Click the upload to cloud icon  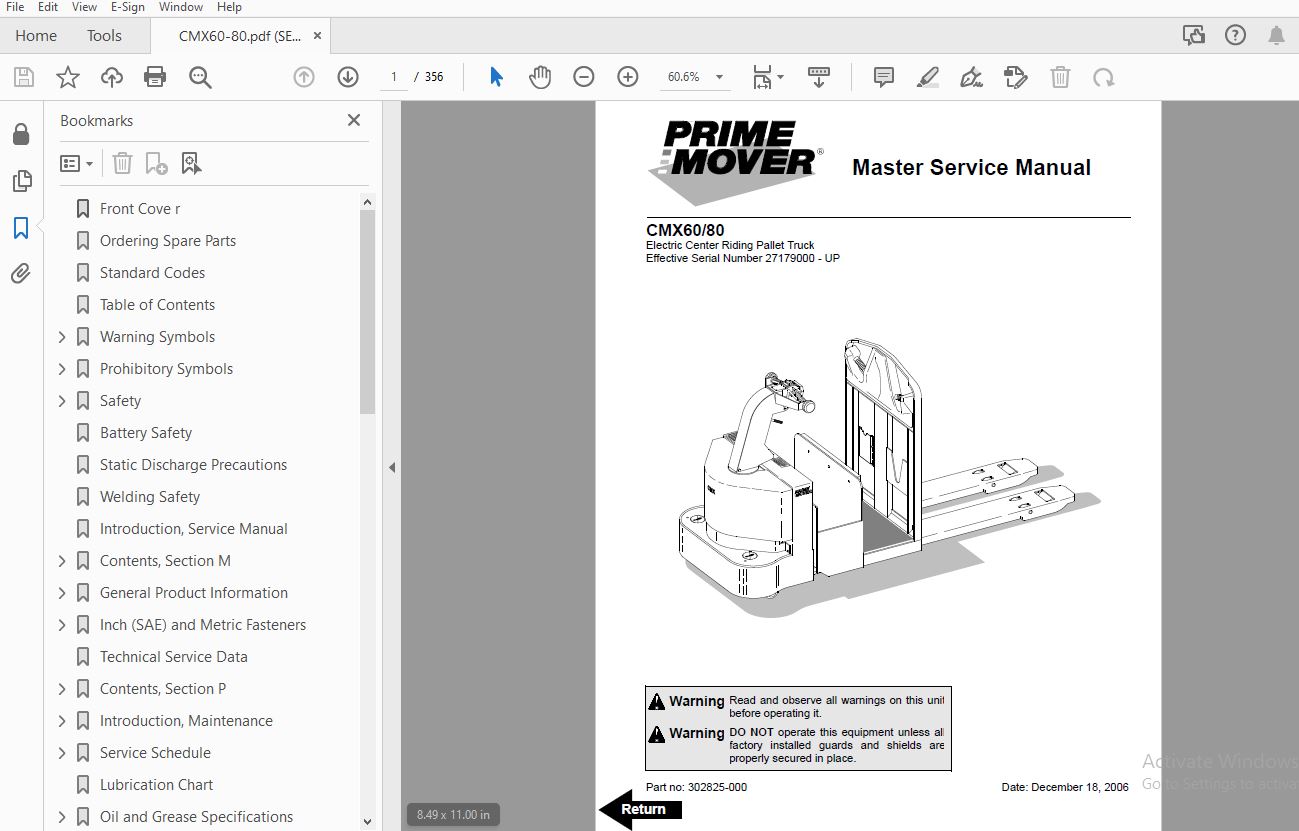tap(112, 77)
